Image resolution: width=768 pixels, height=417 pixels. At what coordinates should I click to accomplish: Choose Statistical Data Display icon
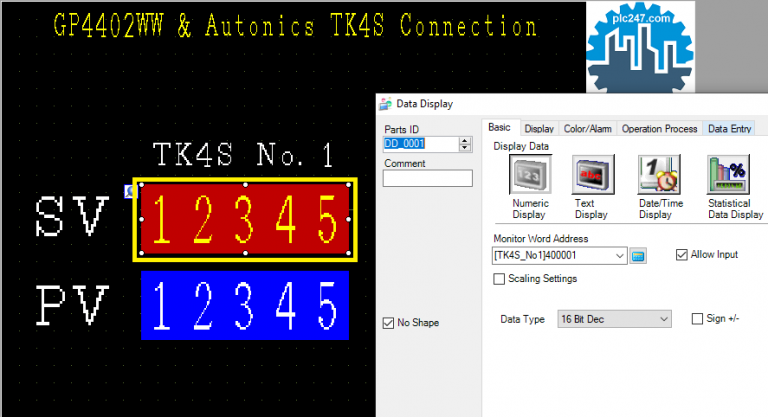(728, 174)
